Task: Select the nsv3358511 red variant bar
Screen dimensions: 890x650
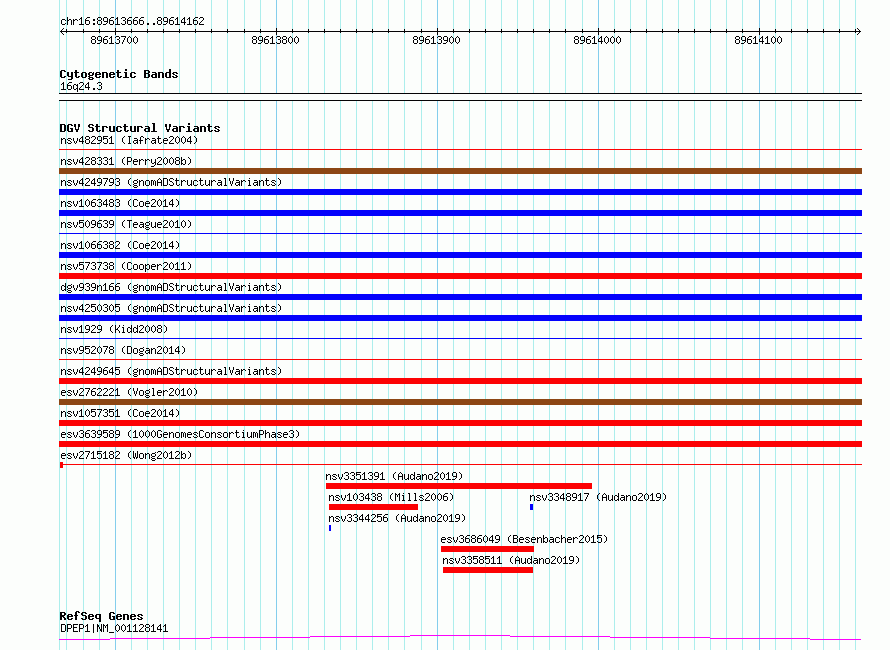Action: coord(488,570)
